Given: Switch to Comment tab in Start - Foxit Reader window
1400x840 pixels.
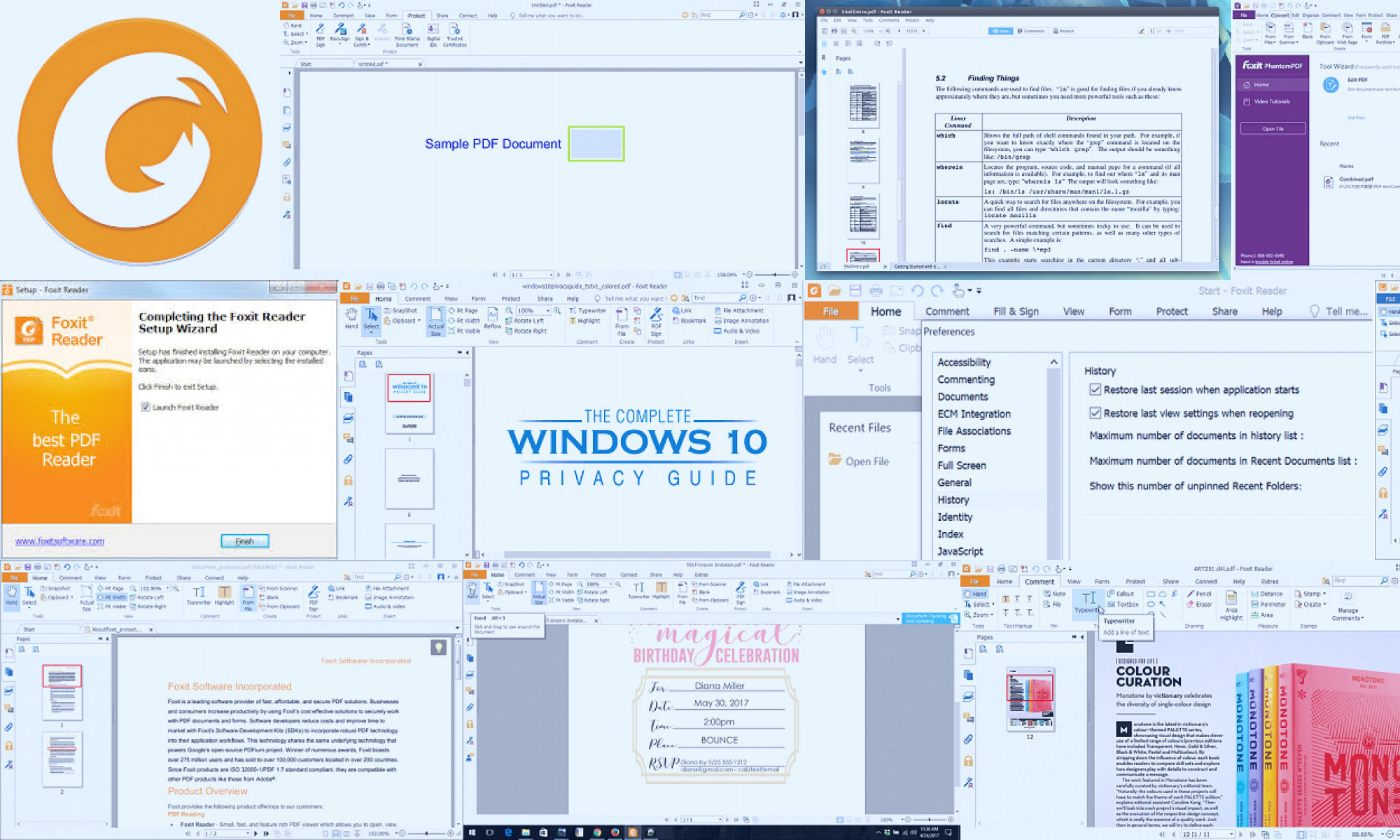Looking at the screenshot, I should [947, 311].
